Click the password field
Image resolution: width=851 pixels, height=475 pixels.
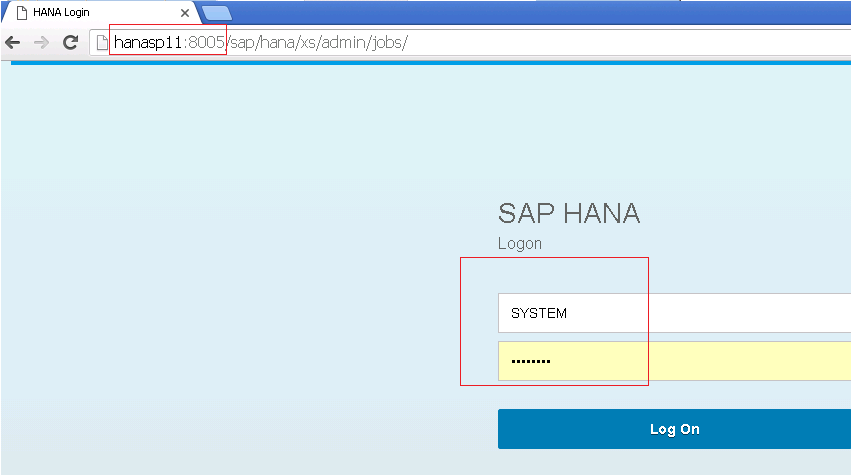pos(674,361)
